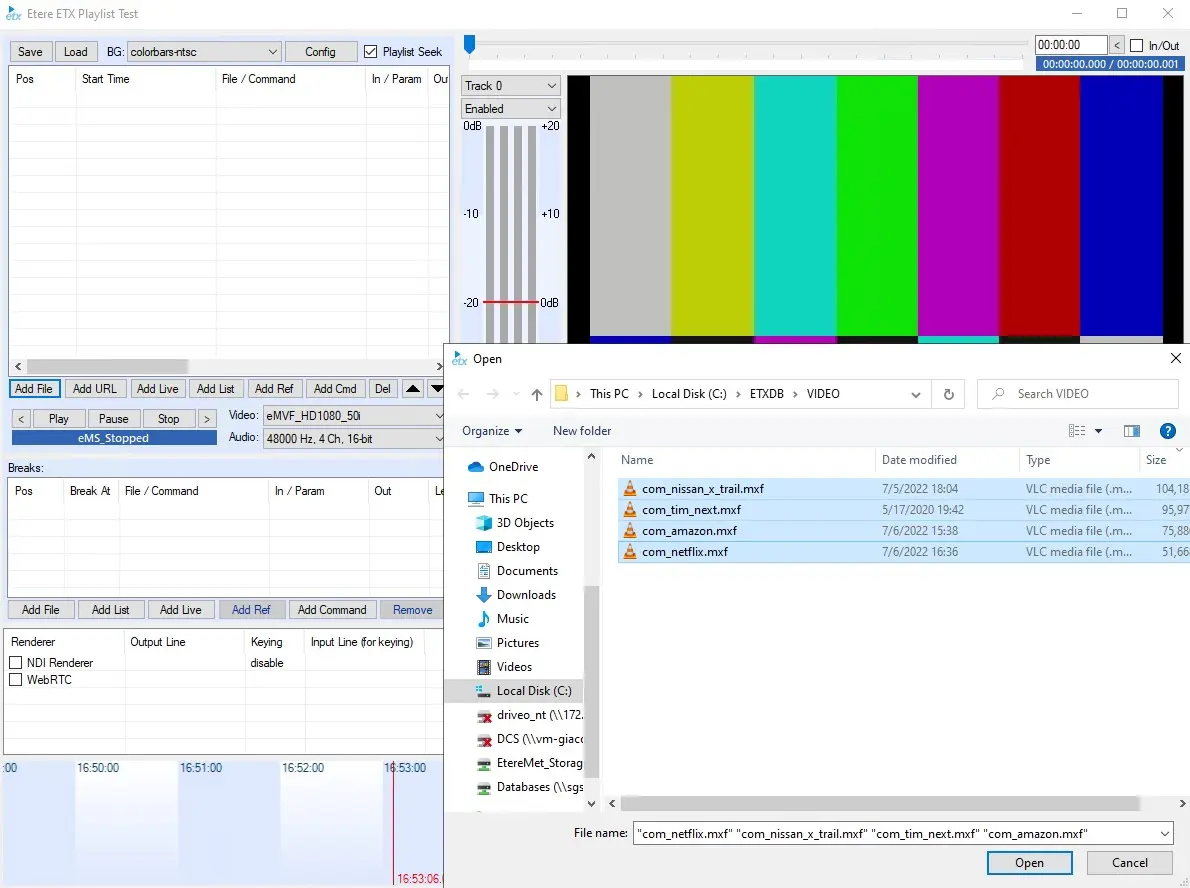Disable the Playlist Seek checkbox

pyautogui.click(x=371, y=52)
